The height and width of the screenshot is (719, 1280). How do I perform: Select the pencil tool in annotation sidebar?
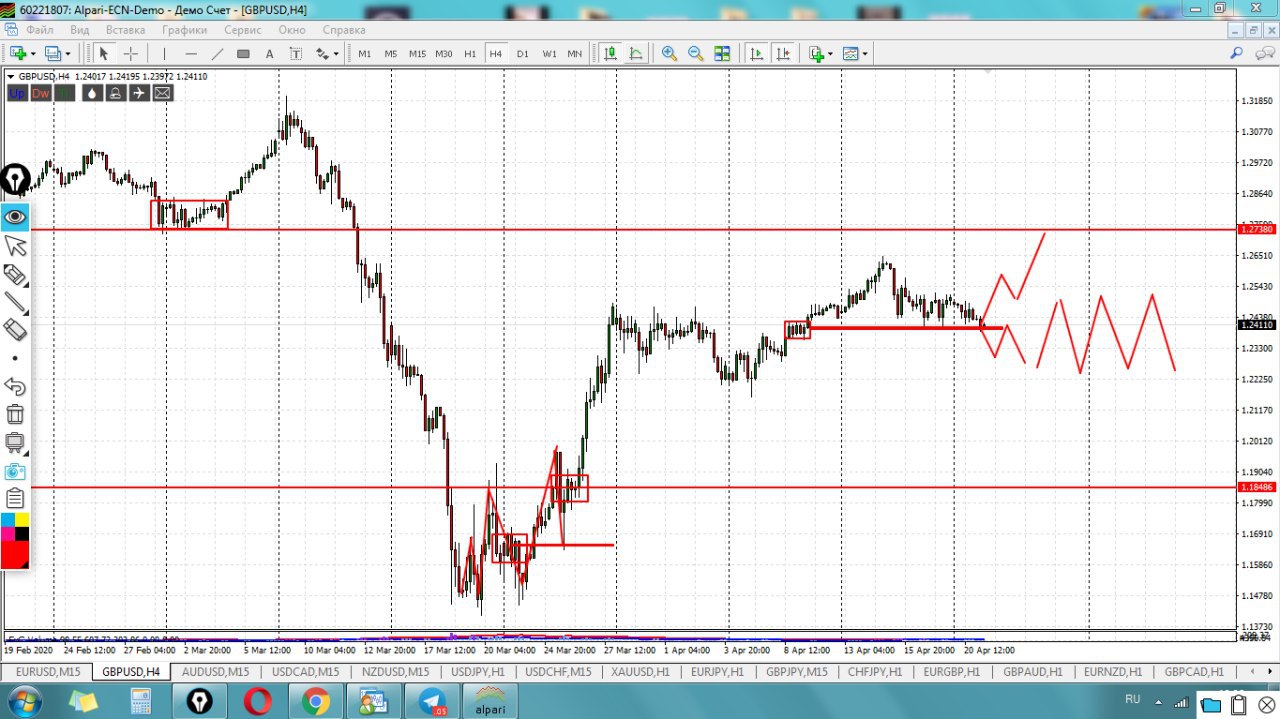click(x=15, y=274)
